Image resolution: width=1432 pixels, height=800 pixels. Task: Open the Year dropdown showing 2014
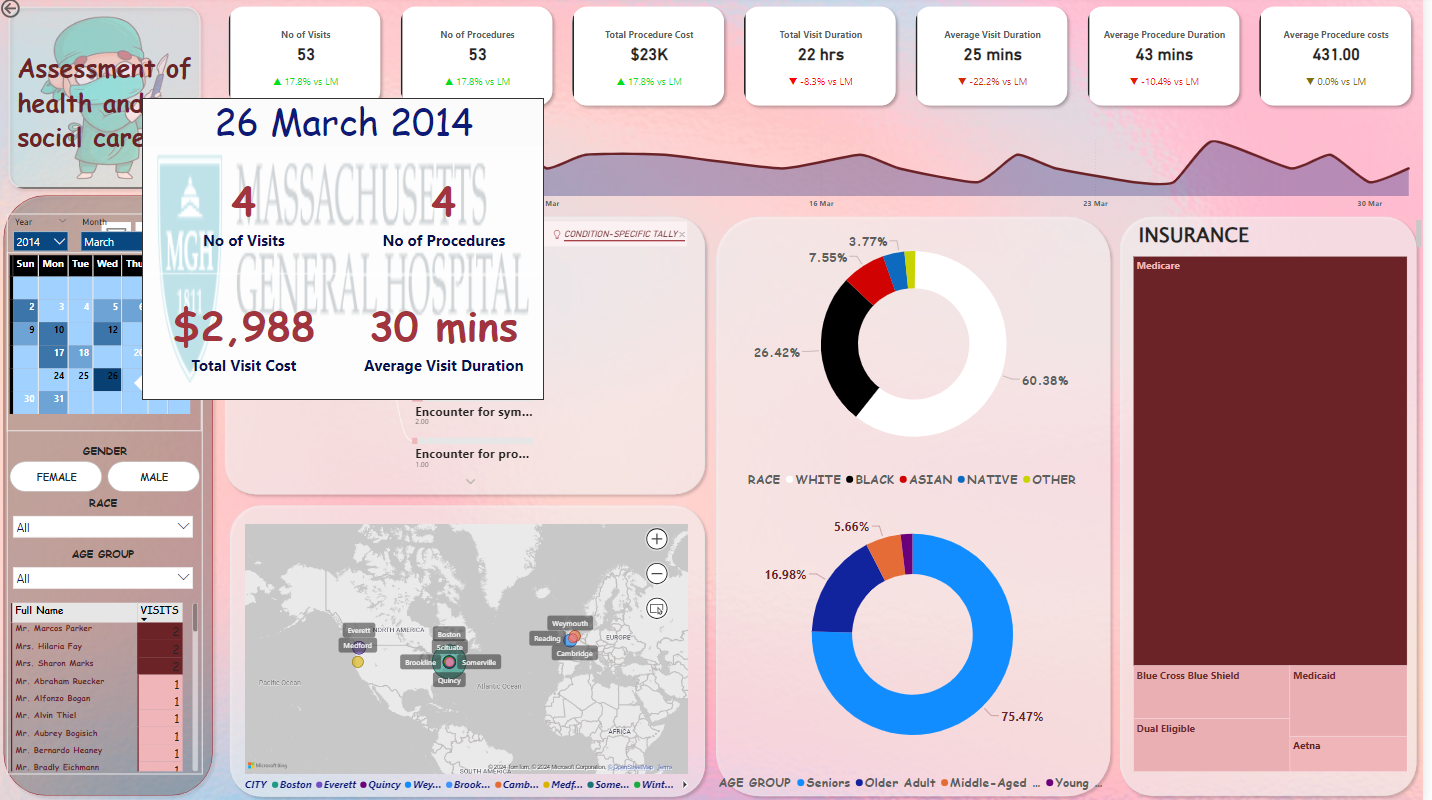click(x=41, y=241)
